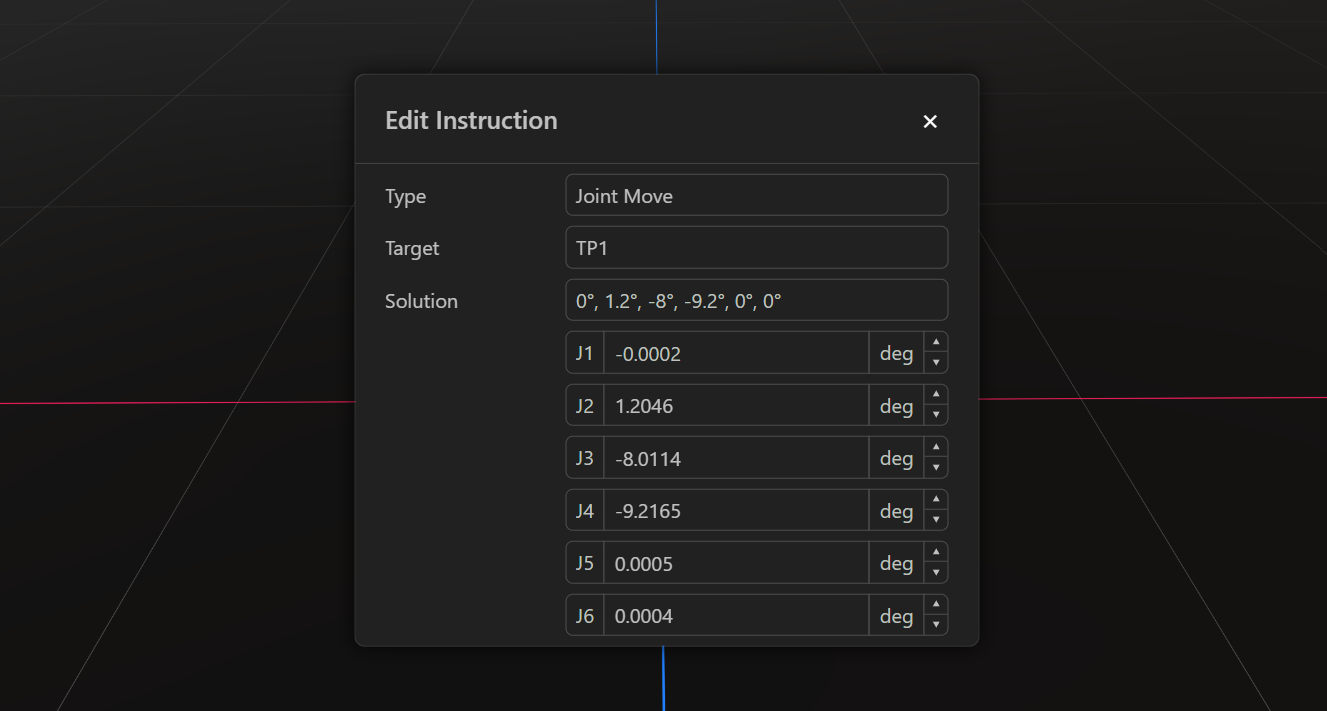Edit the J1 value of -0.0002

[x=736, y=352]
